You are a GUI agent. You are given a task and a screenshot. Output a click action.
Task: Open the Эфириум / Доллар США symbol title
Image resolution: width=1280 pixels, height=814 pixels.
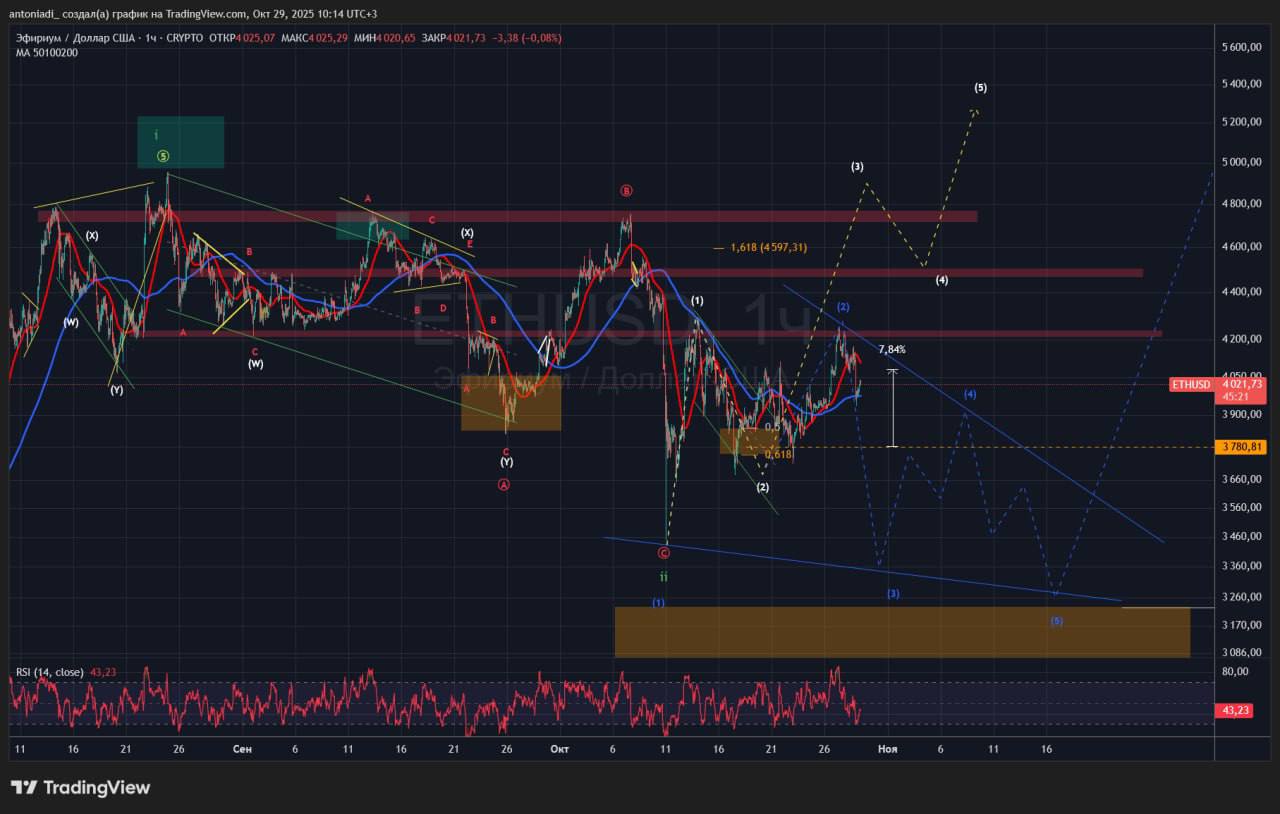coord(80,38)
